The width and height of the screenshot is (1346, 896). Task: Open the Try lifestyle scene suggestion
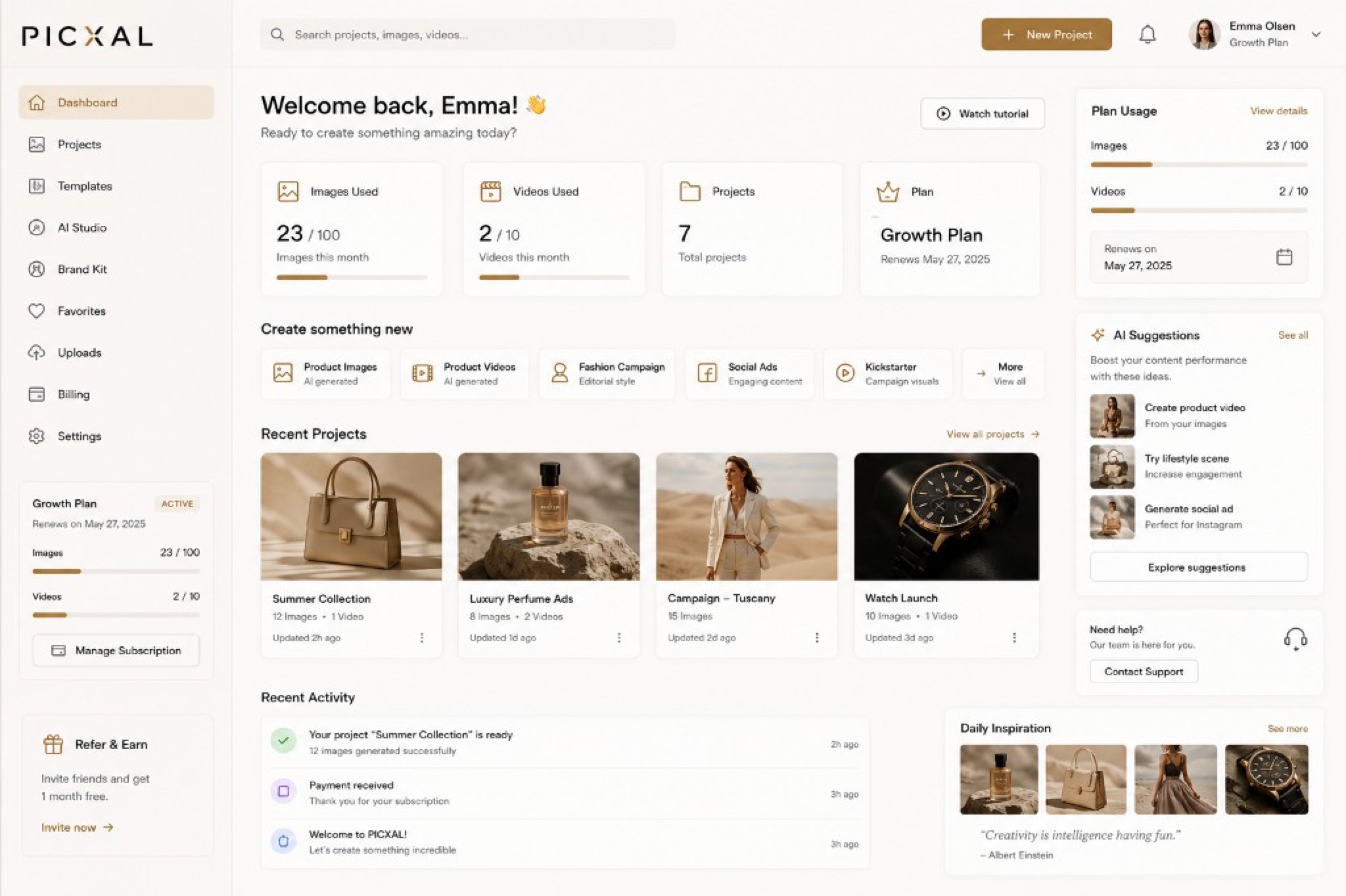[x=1199, y=466]
